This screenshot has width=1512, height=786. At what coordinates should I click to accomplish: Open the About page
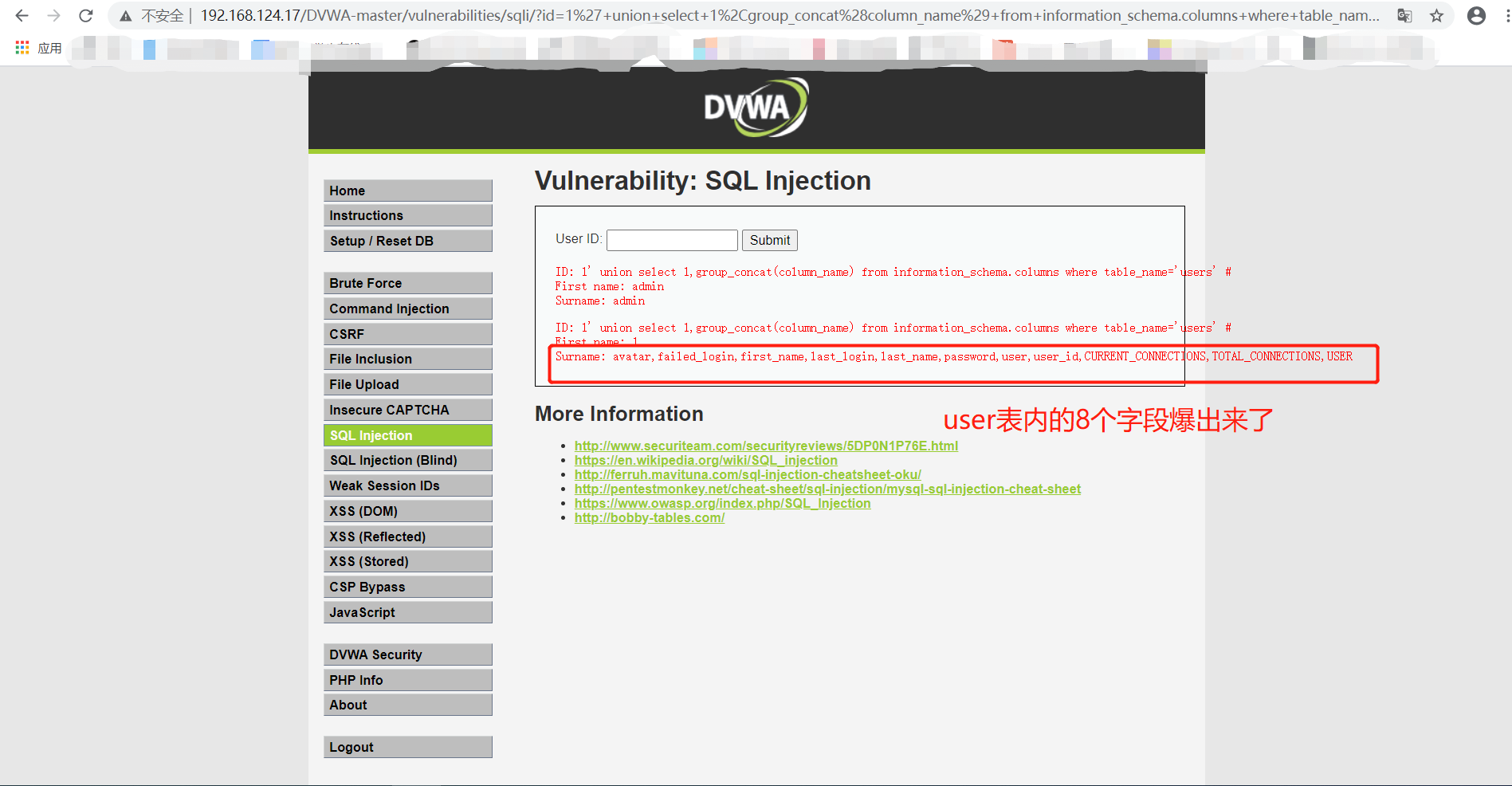[x=408, y=705]
